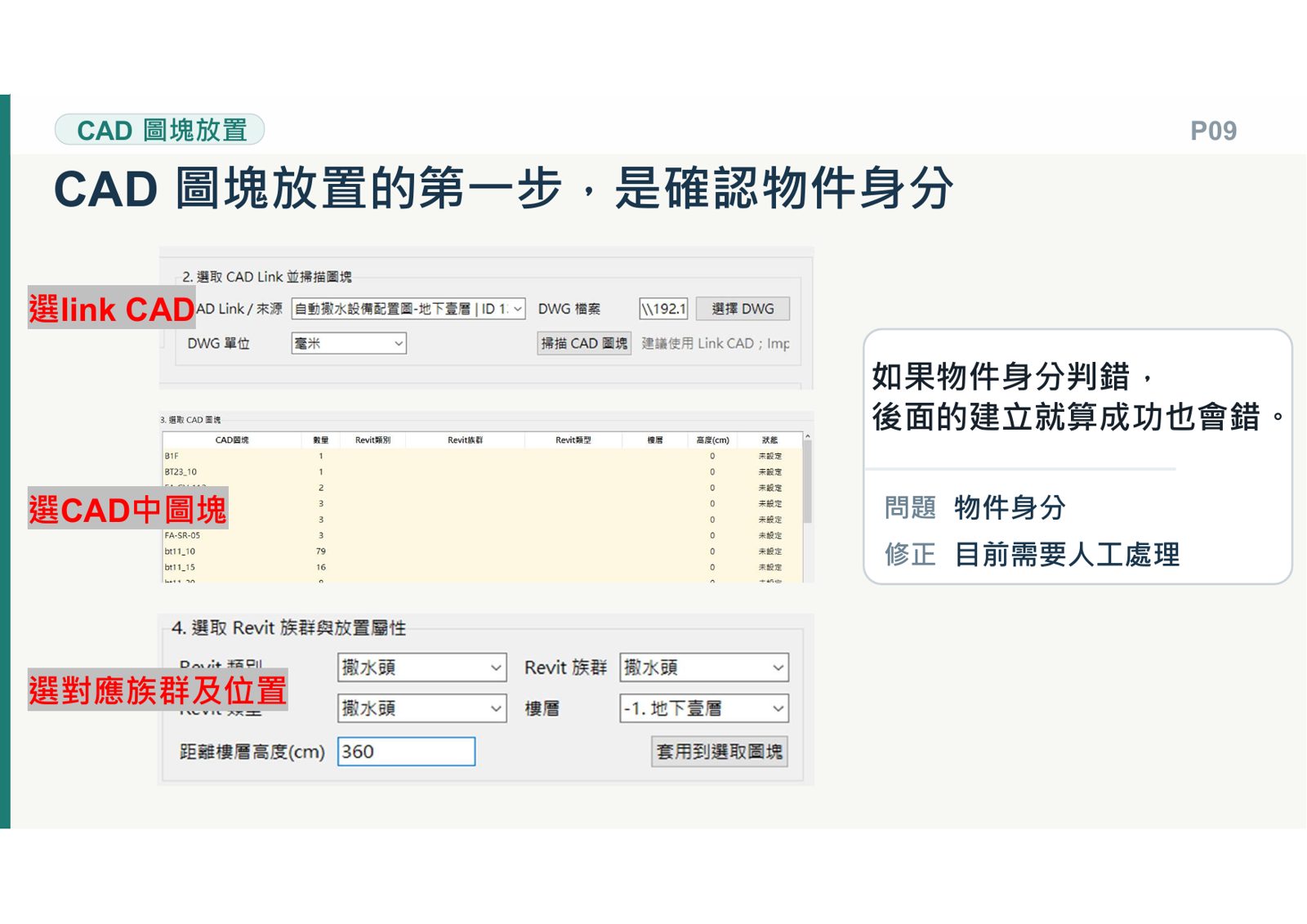The width and height of the screenshot is (1307, 924).
Task: Click the 數量 column header
Action: (x=321, y=440)
